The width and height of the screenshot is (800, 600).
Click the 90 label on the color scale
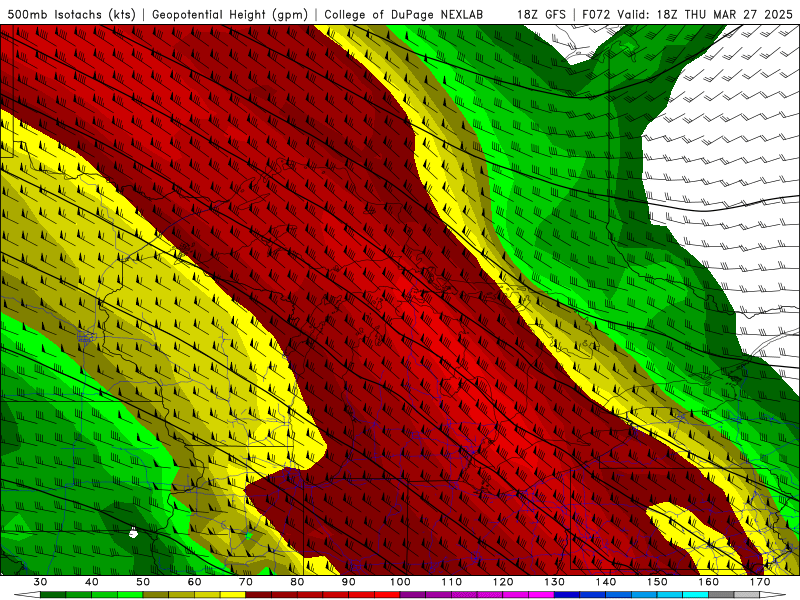click(349, 582)
